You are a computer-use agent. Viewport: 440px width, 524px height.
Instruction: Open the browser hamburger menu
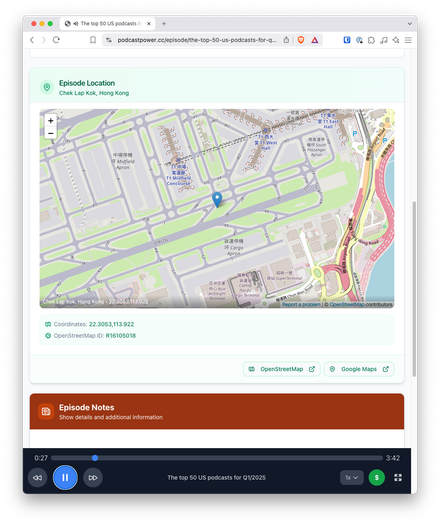408,40
